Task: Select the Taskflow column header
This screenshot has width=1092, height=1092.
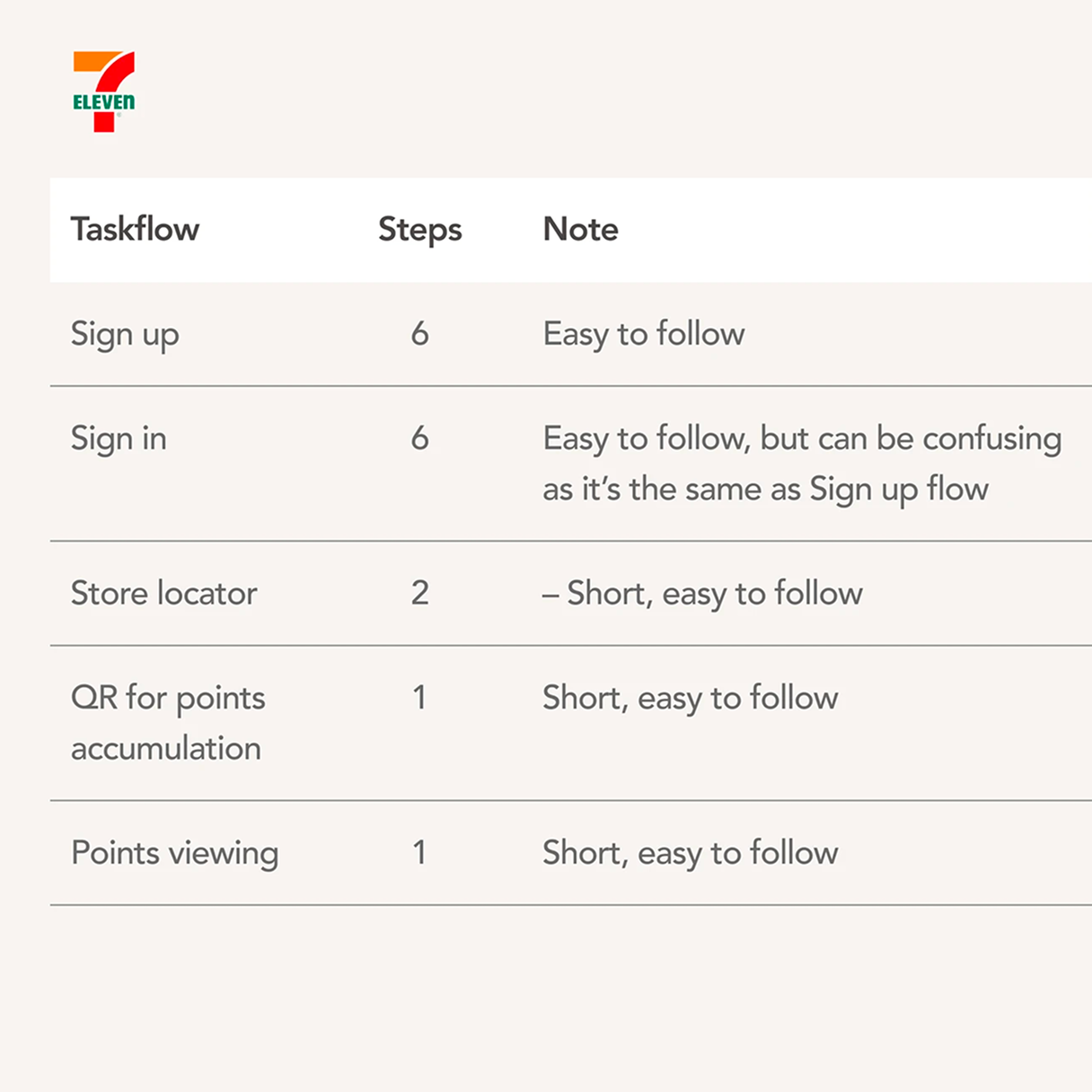Action: tap(136, 229)
